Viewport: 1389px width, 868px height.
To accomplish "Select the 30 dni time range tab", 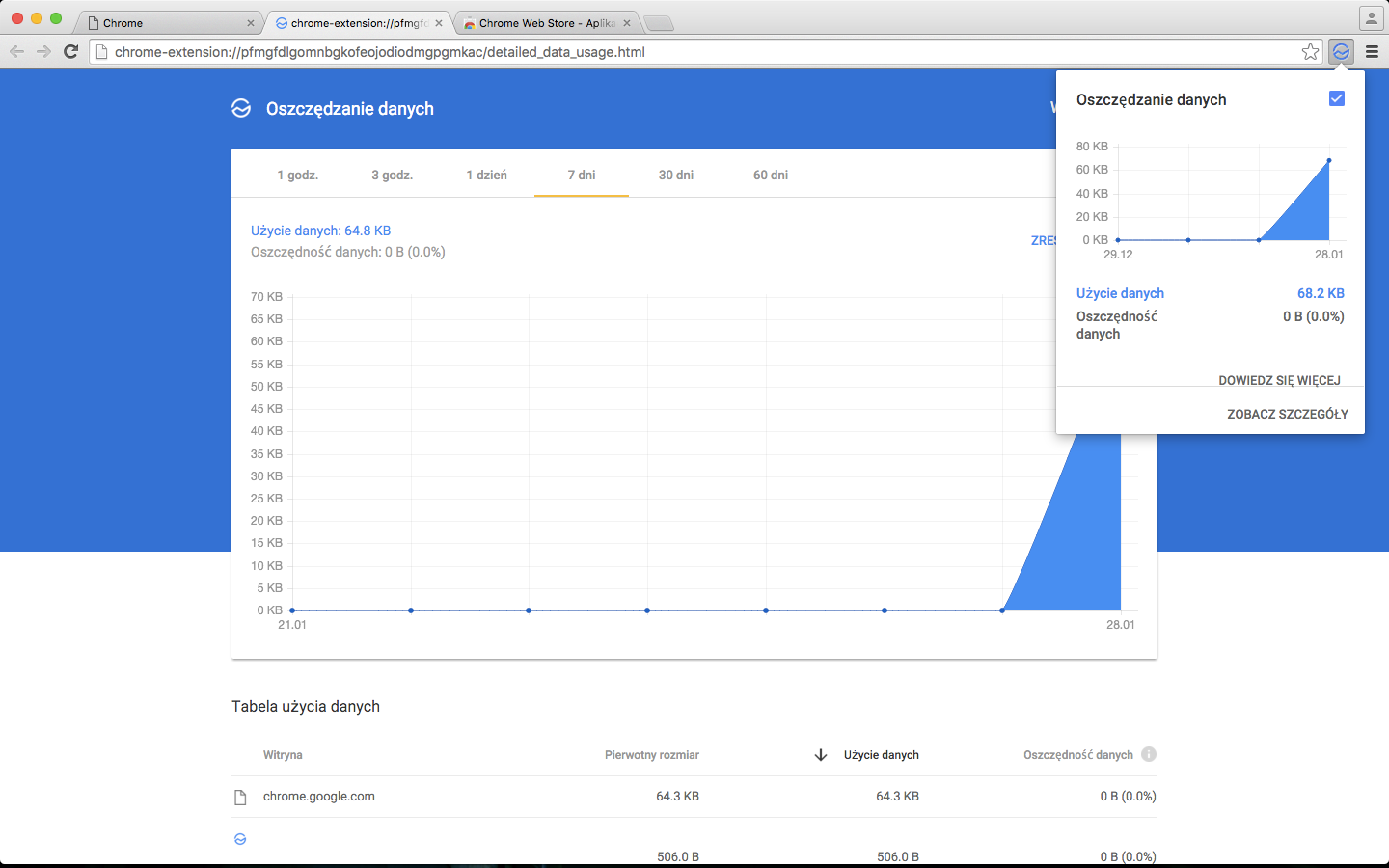I will (676, 175).
